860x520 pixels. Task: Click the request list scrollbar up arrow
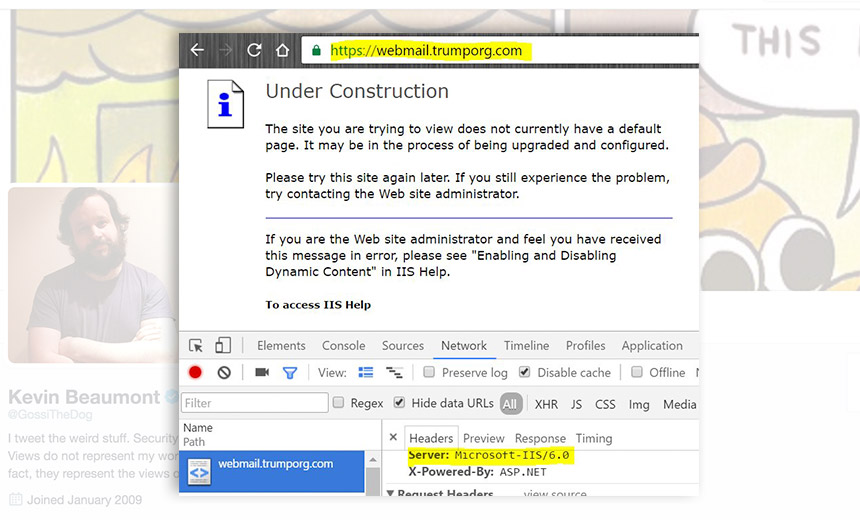(x=373, y=460)
